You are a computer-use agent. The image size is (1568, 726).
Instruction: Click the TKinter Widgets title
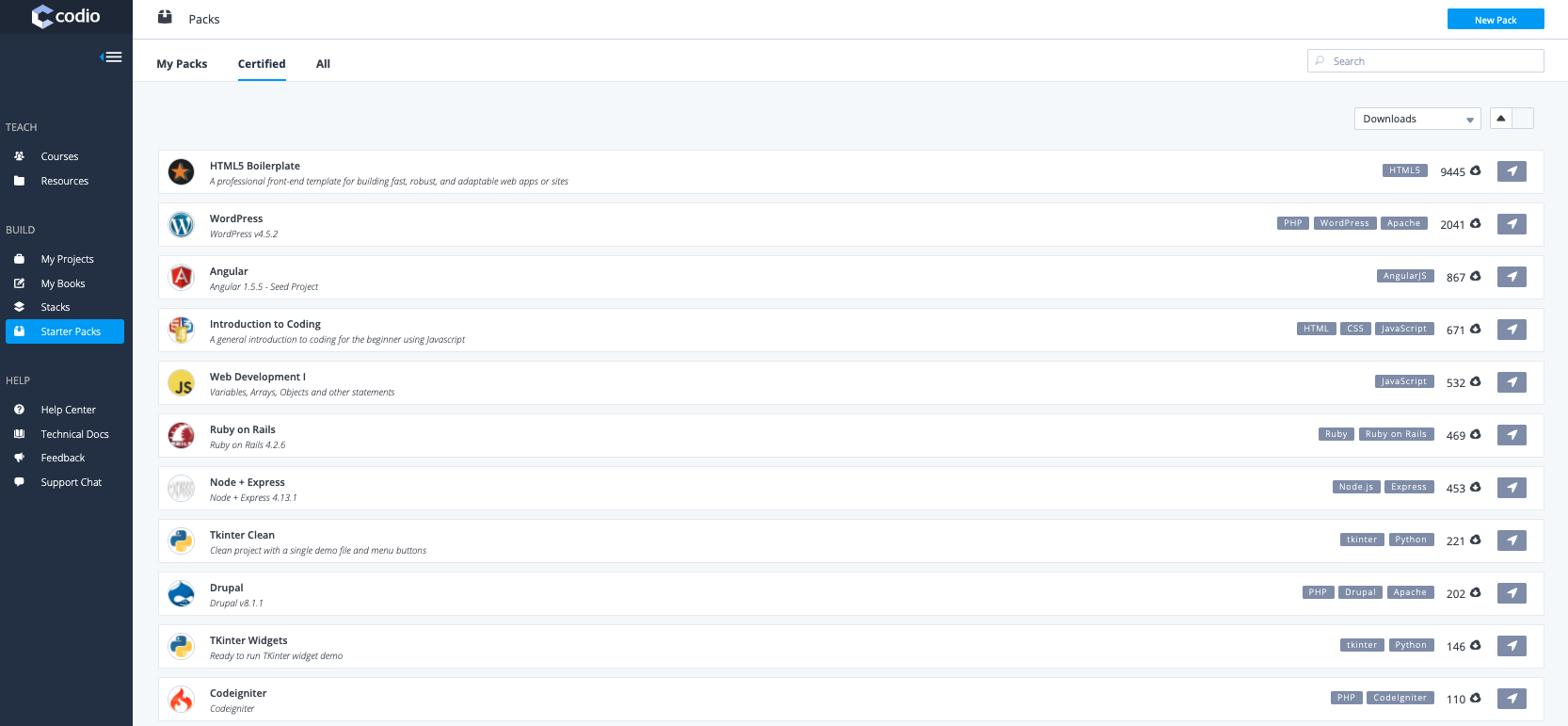(x=248, y=640)
